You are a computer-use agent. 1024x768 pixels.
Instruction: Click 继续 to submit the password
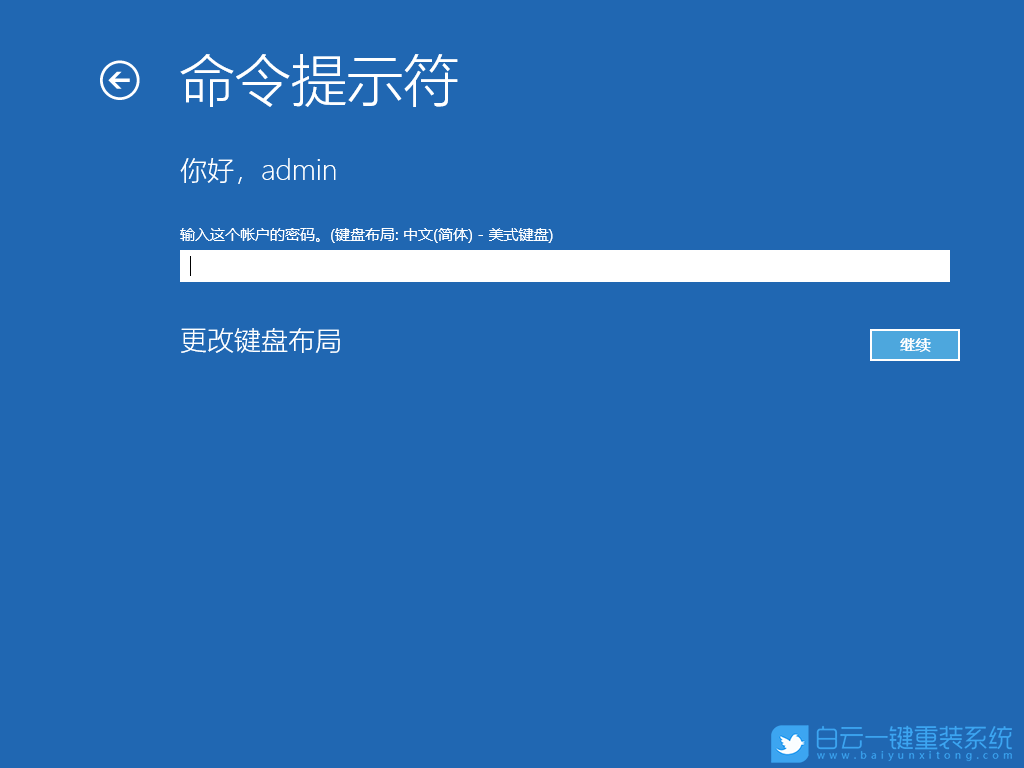click(x=914, y=345)
